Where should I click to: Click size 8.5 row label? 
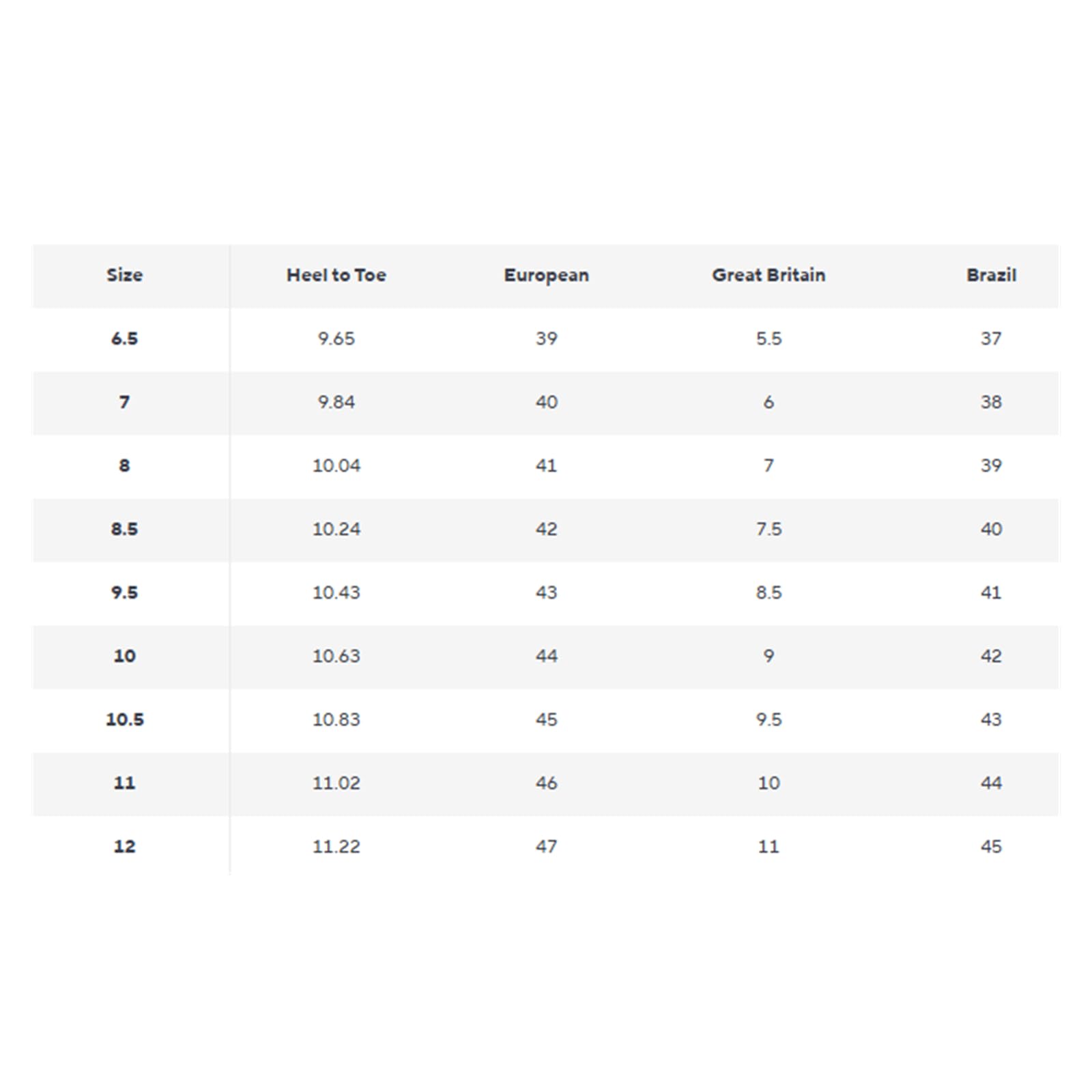pyautogui.click(x=124, y=529)
